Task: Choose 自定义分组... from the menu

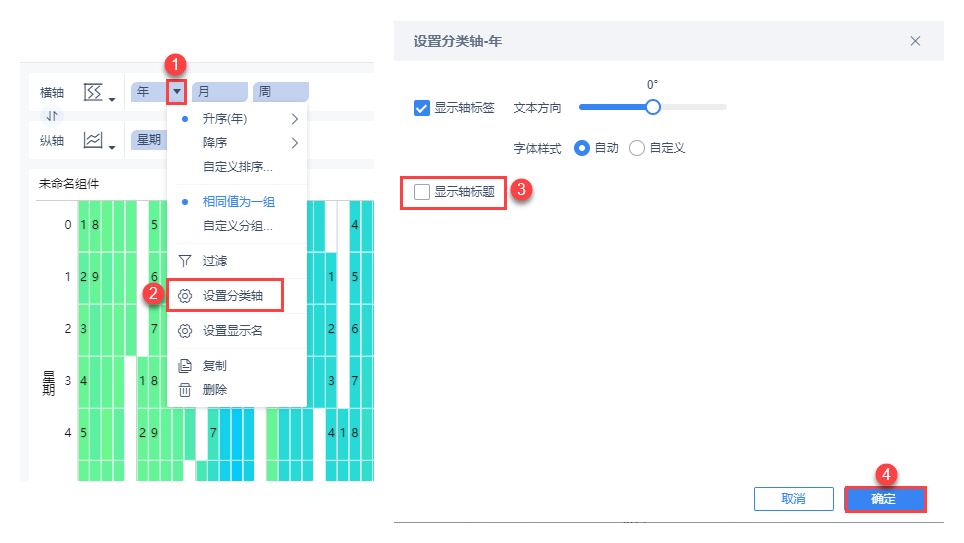Action: (x=237, y=226)
